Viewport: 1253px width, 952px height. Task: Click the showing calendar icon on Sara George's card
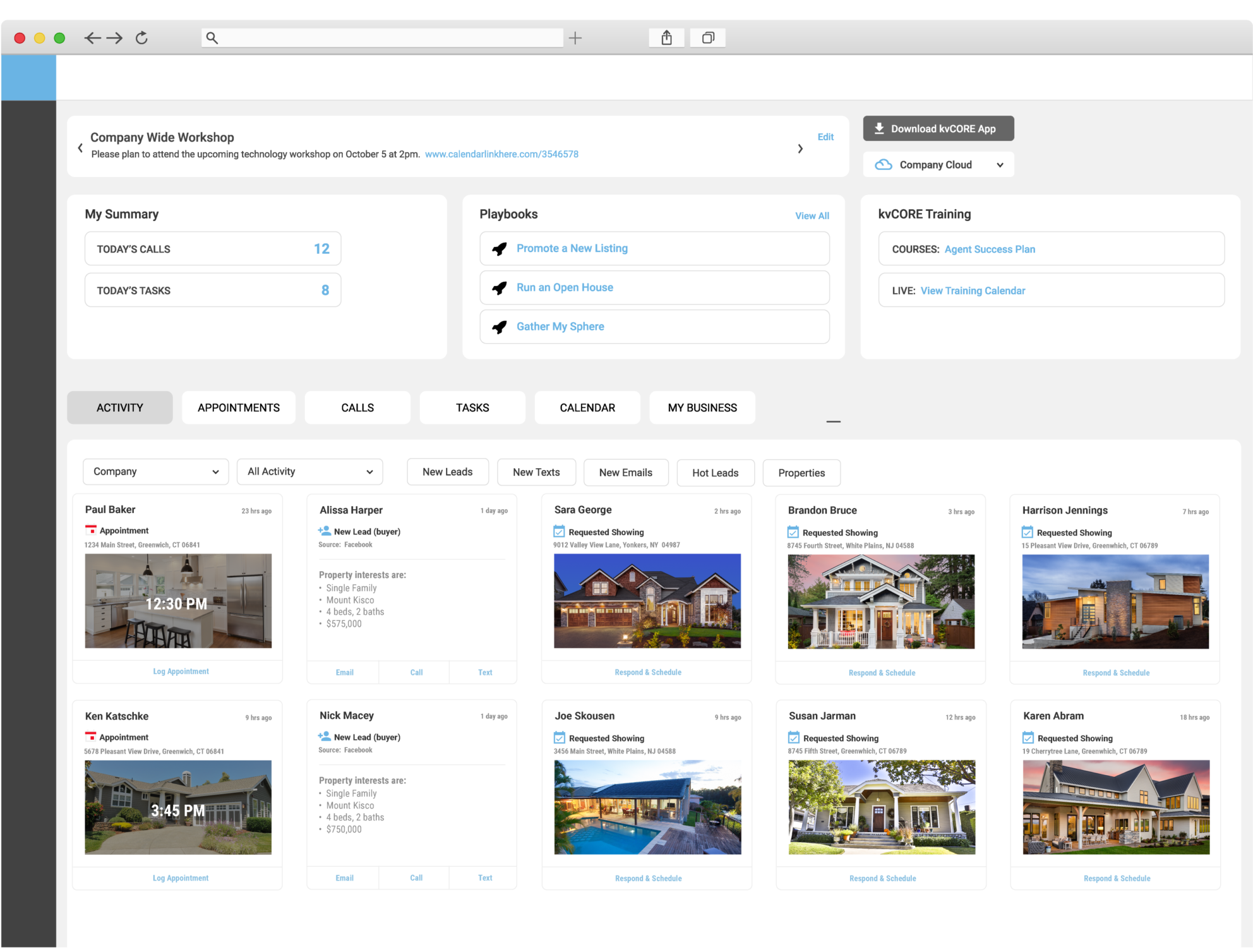[x=560, y=531]
